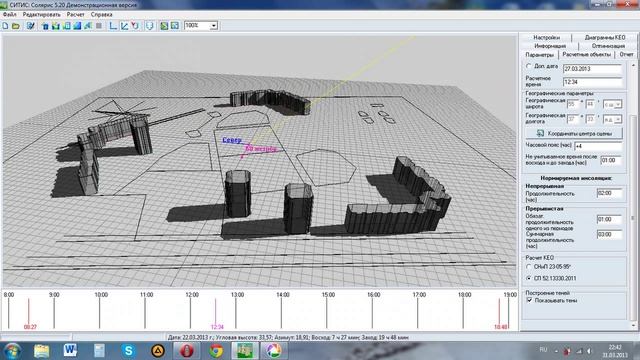
Task: Click the additional date field 27.03.2013
Action: (593, 69)
